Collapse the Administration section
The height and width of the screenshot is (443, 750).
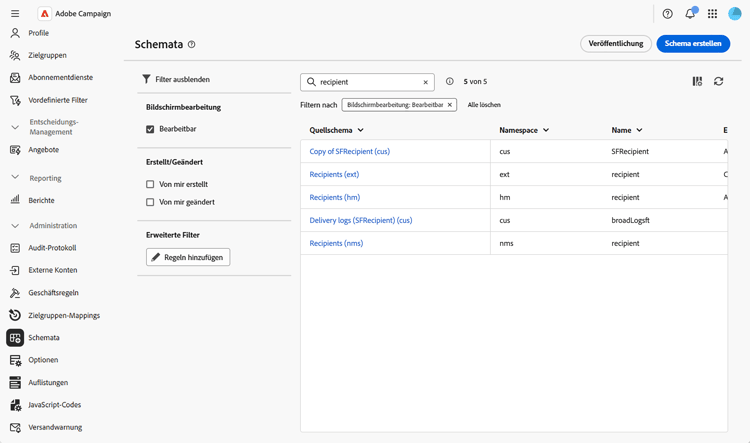click(x=15, y=225)
